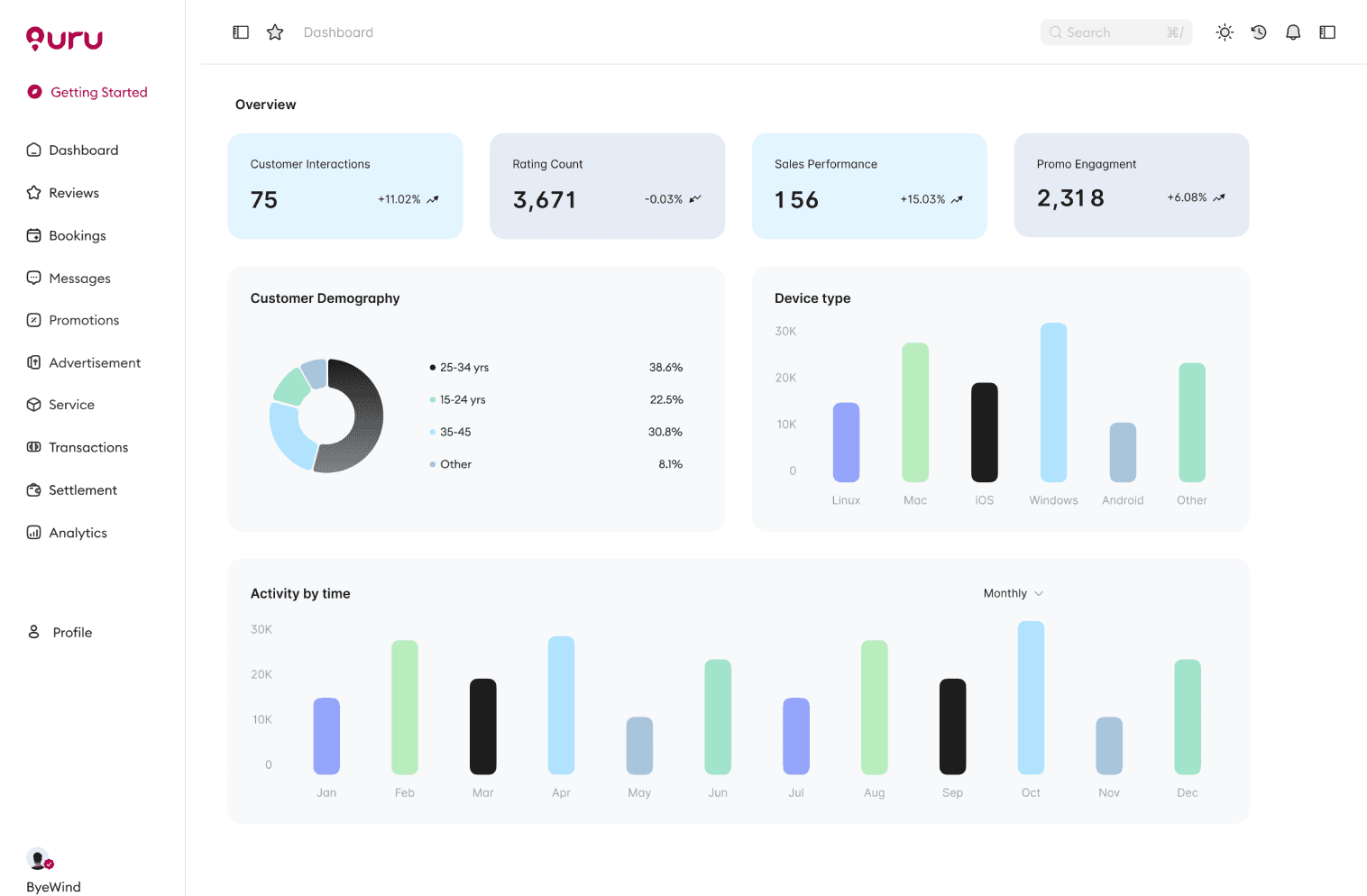Click the Guru logo
Screen dimensions: 1367x896
tap(64, 38)
